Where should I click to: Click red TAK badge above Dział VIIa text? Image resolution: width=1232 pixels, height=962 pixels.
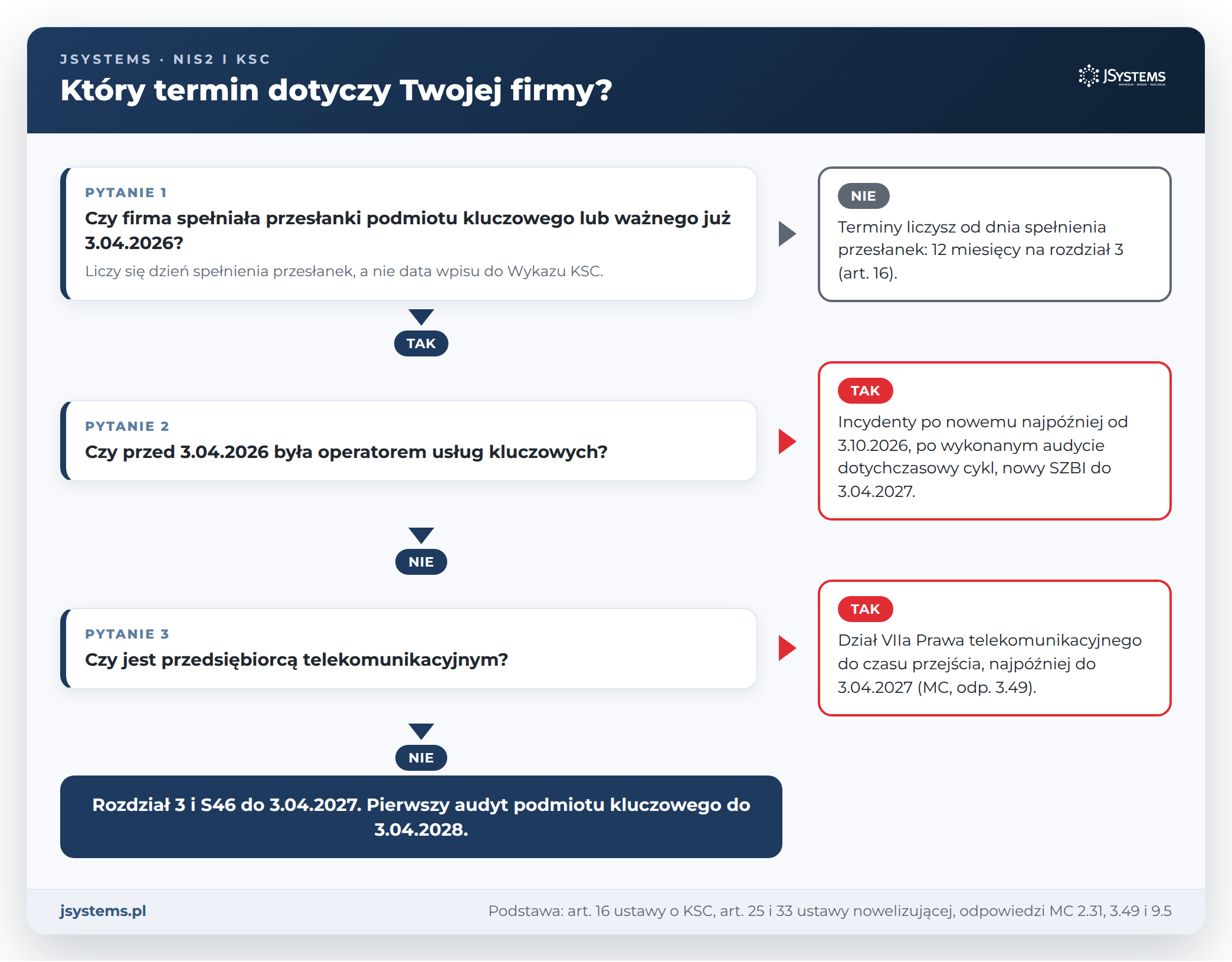coord(865,609)
